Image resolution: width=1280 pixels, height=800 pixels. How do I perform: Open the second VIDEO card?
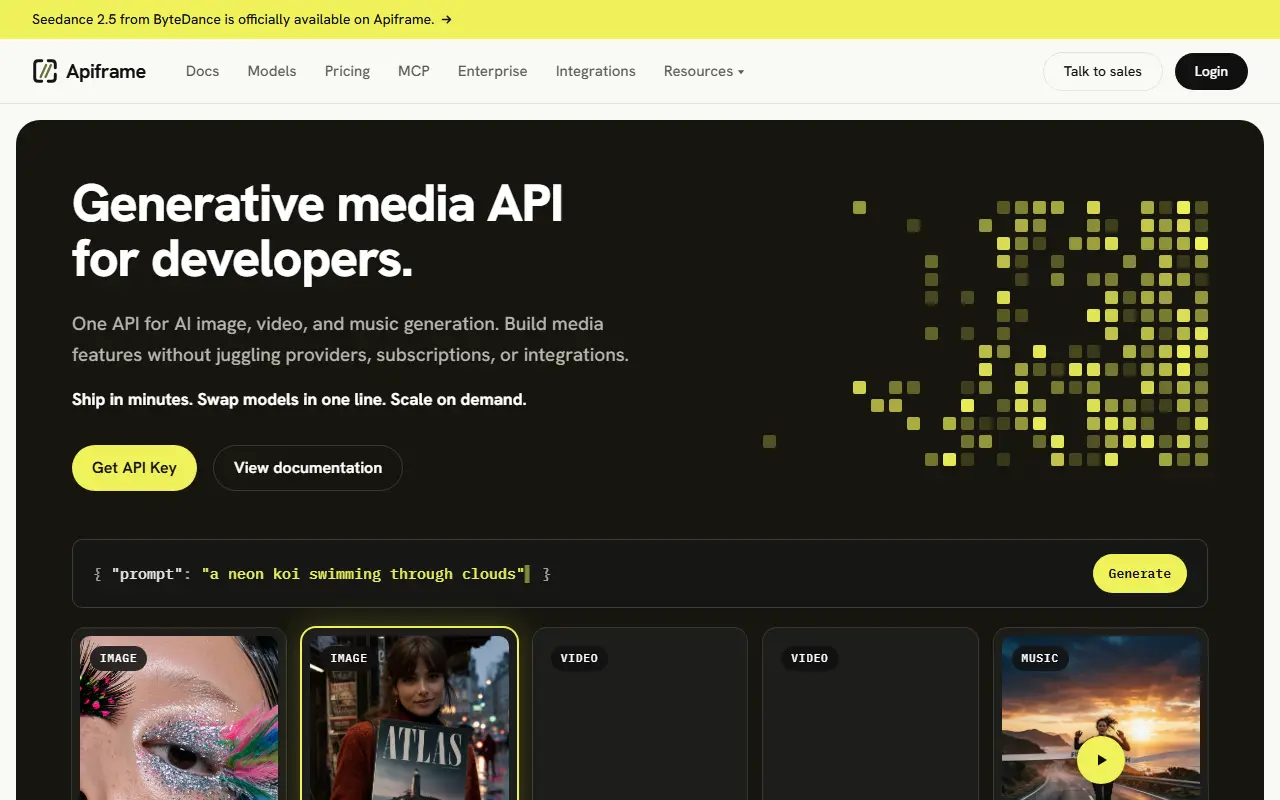(x=870, y=714)
